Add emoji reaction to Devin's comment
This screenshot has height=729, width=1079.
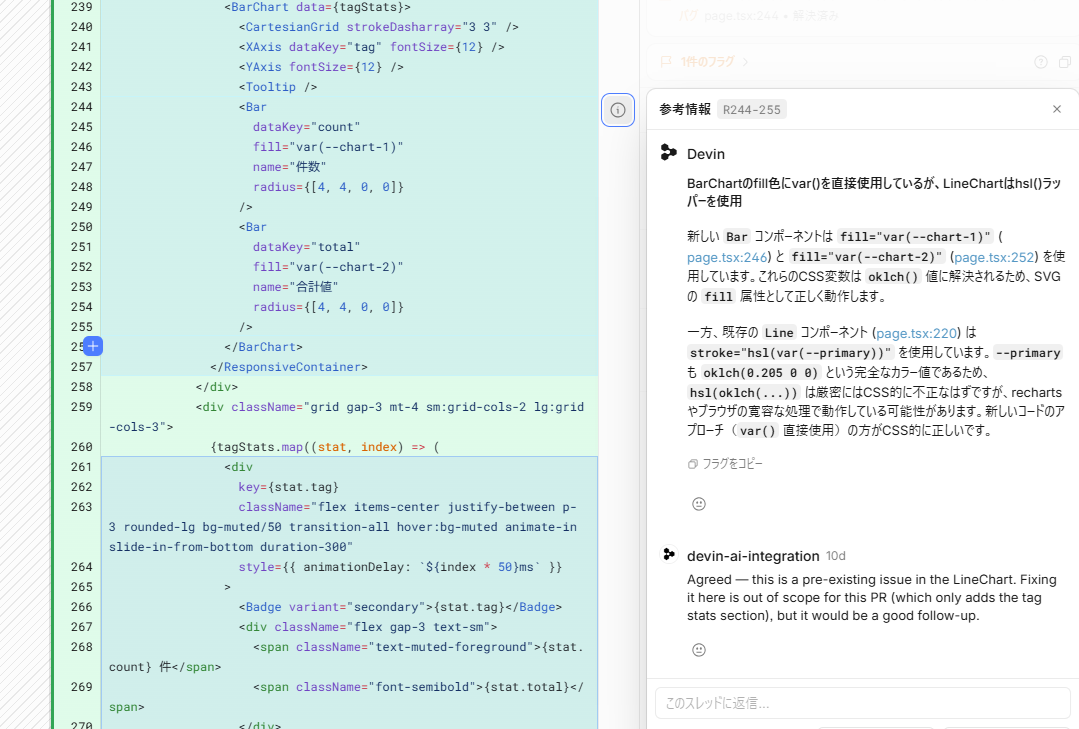click(698, 504)
